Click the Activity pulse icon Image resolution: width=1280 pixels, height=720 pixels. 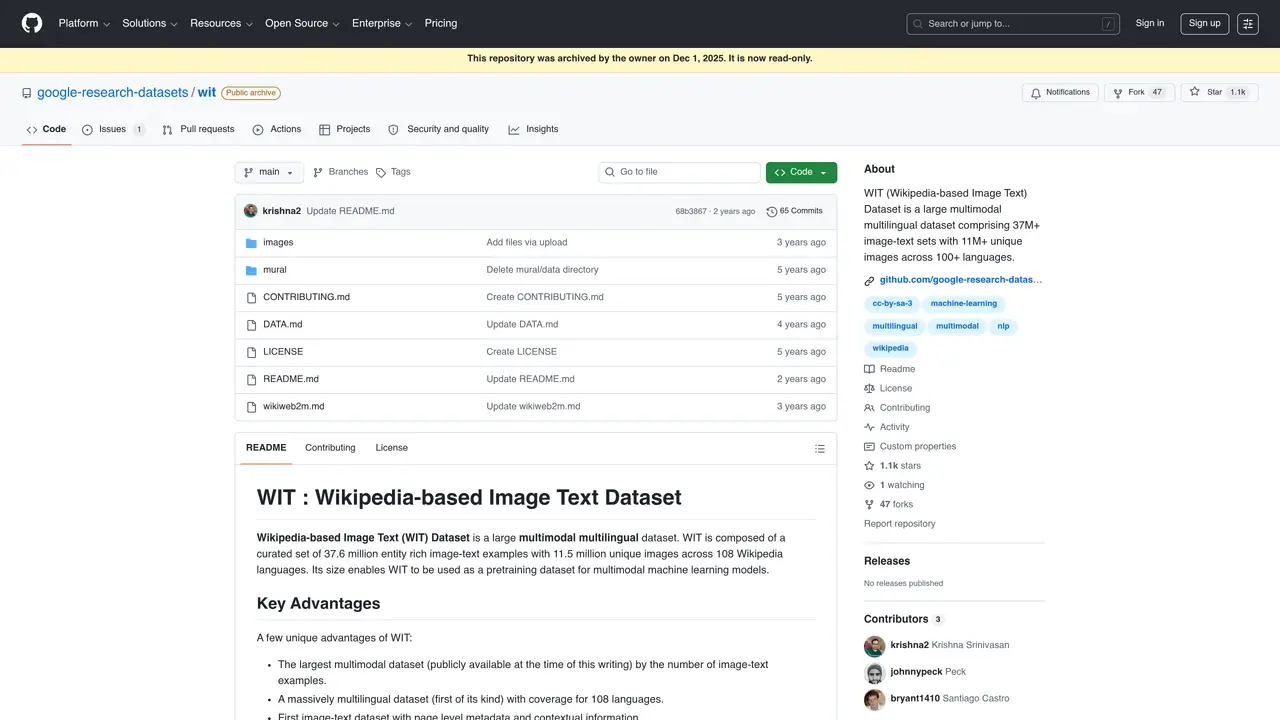coord(869,427)
